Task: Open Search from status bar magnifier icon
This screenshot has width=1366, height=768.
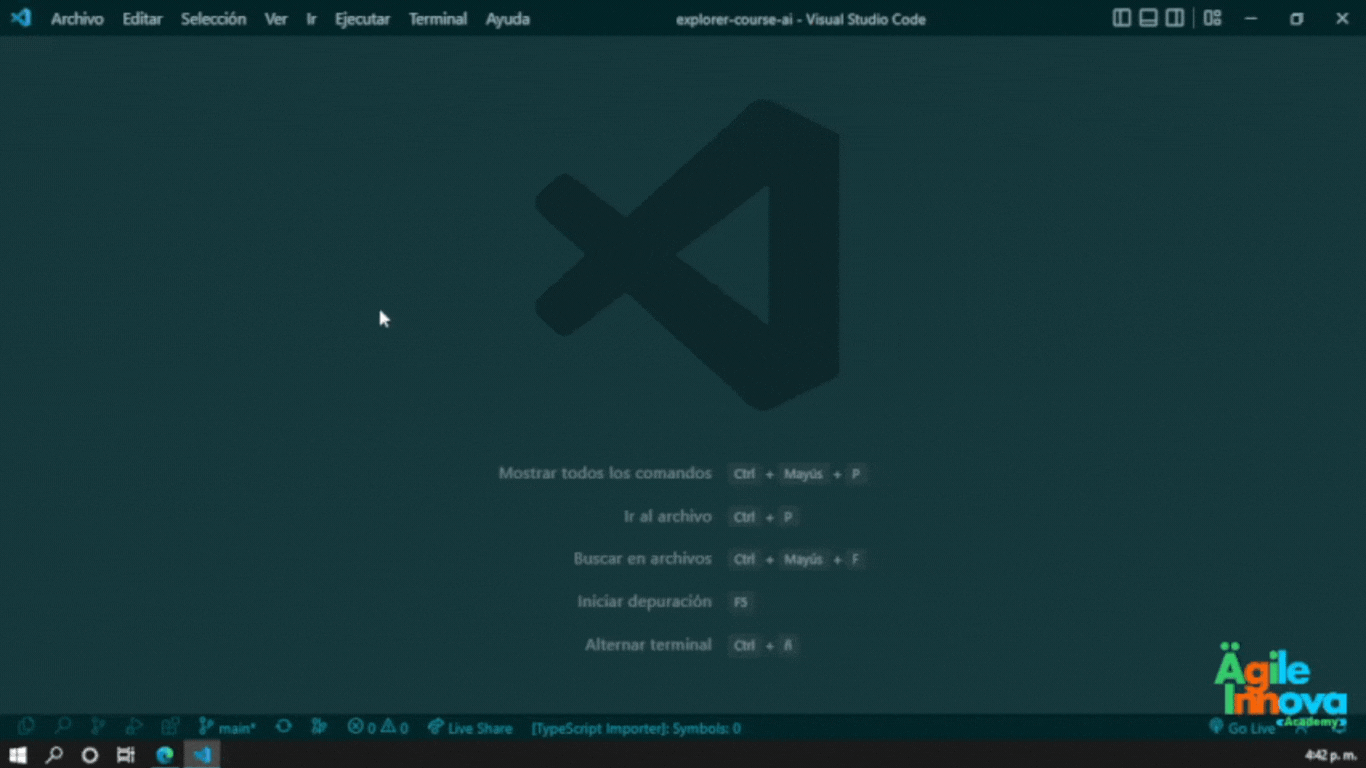Action: coord(62,727)
